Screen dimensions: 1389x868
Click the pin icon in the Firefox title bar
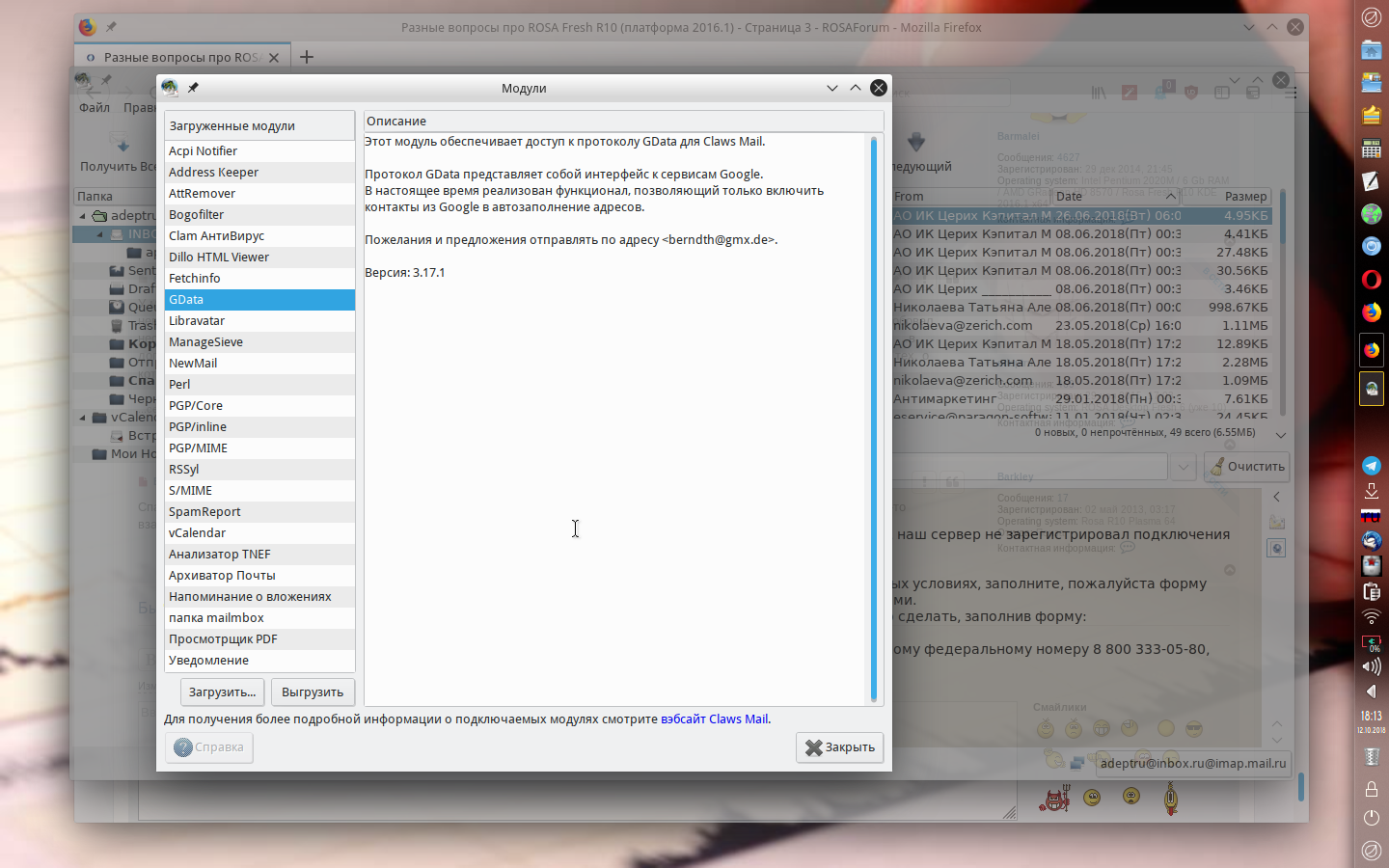pyautogui.click(x=111, y=27)
